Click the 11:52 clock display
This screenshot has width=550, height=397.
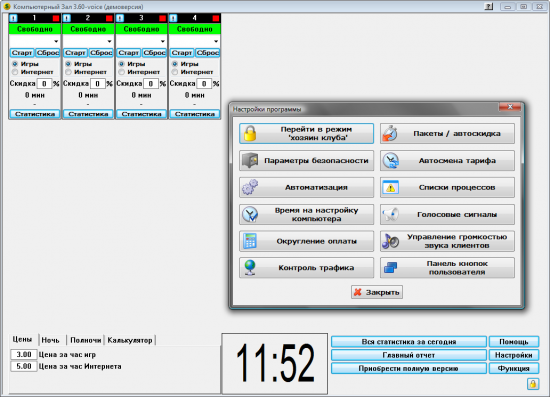(275, 364)
